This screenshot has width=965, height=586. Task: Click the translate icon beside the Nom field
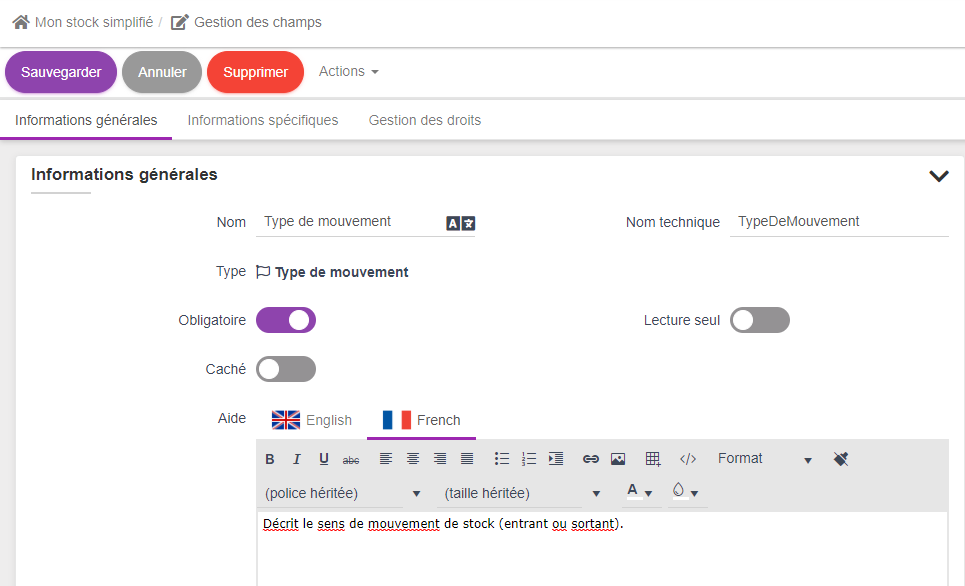460,223
